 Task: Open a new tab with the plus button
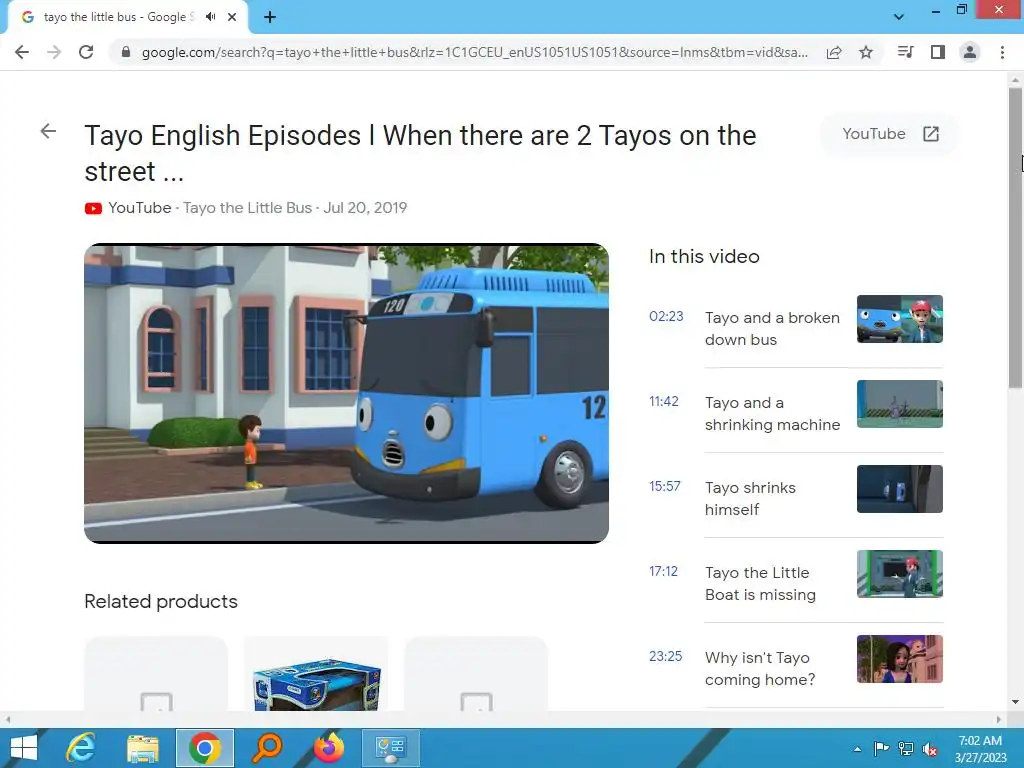270,17
